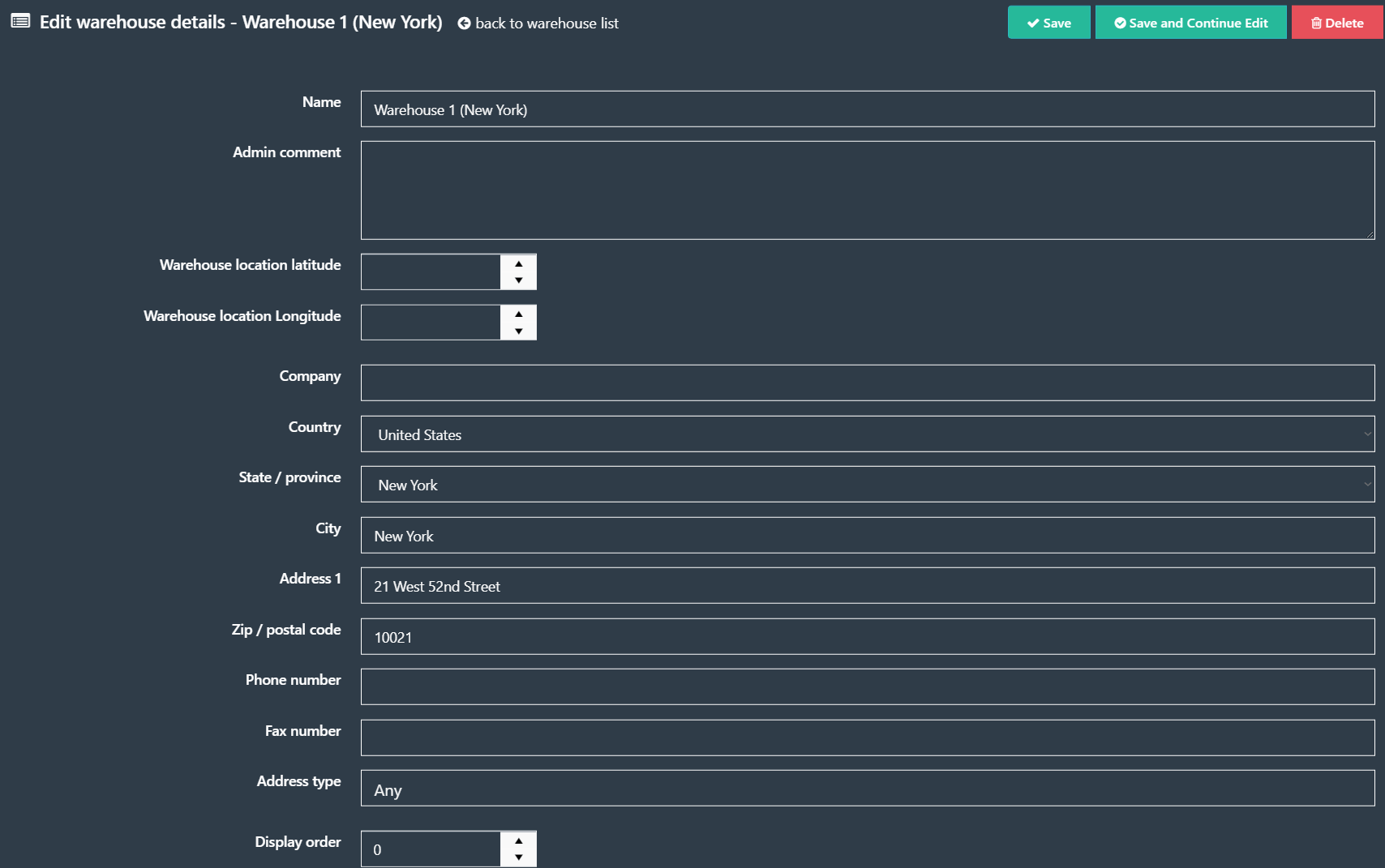1385x868 pixels.
Task: Click the Admin comment resize handle
Action: [1370, 234]
